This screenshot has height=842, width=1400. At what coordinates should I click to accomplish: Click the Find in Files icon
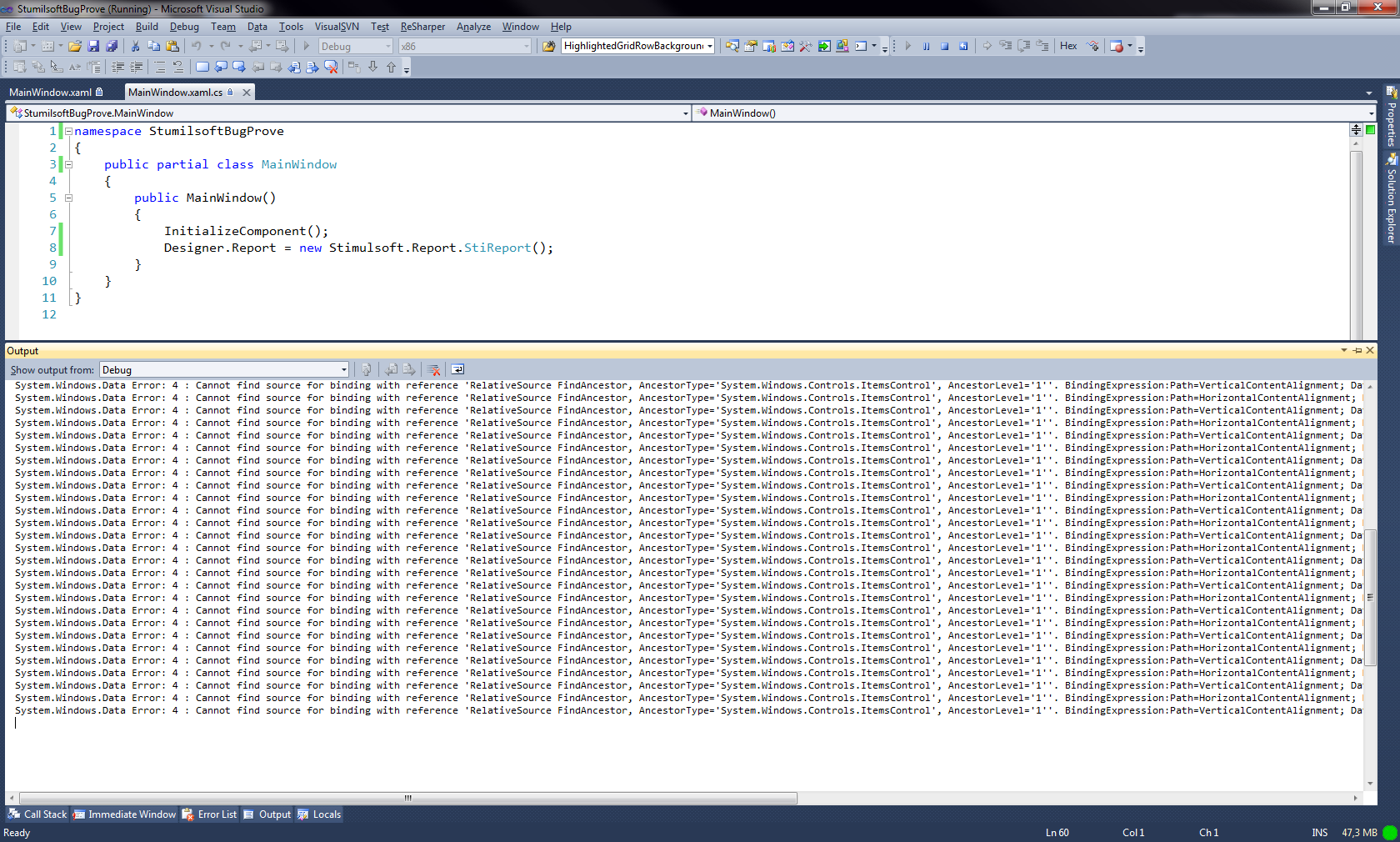pos(548,47)
